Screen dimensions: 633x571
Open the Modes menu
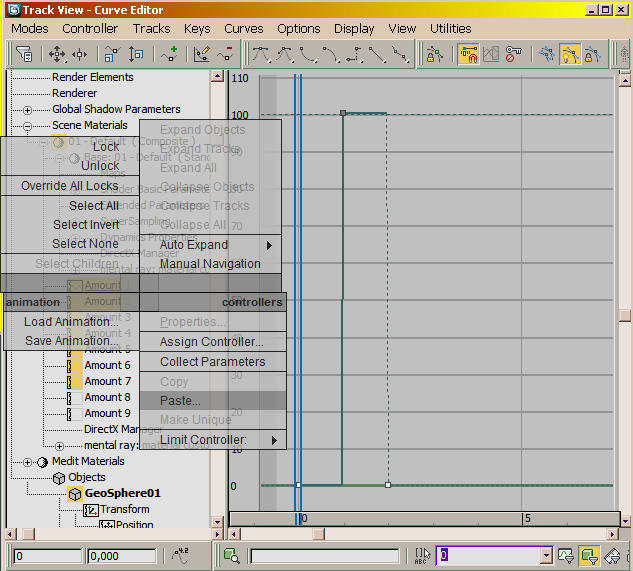click(x=30, y=29)
